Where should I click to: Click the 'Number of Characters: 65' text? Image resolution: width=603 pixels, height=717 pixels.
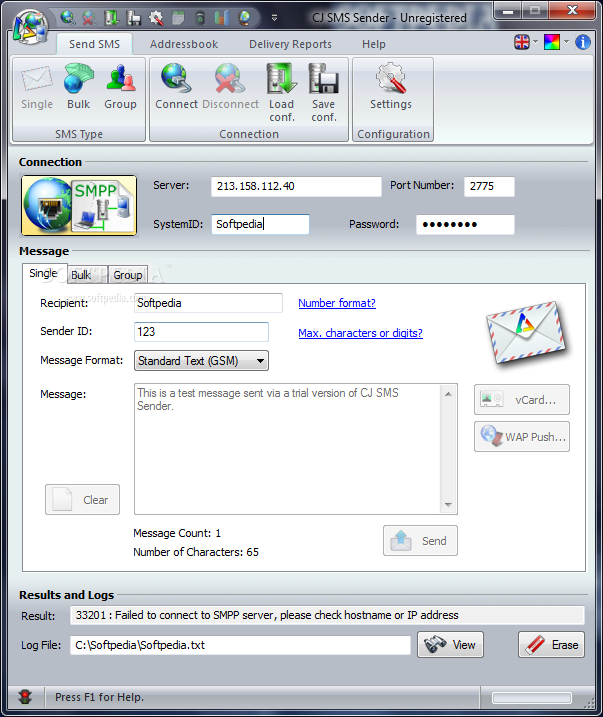[196, 552]
